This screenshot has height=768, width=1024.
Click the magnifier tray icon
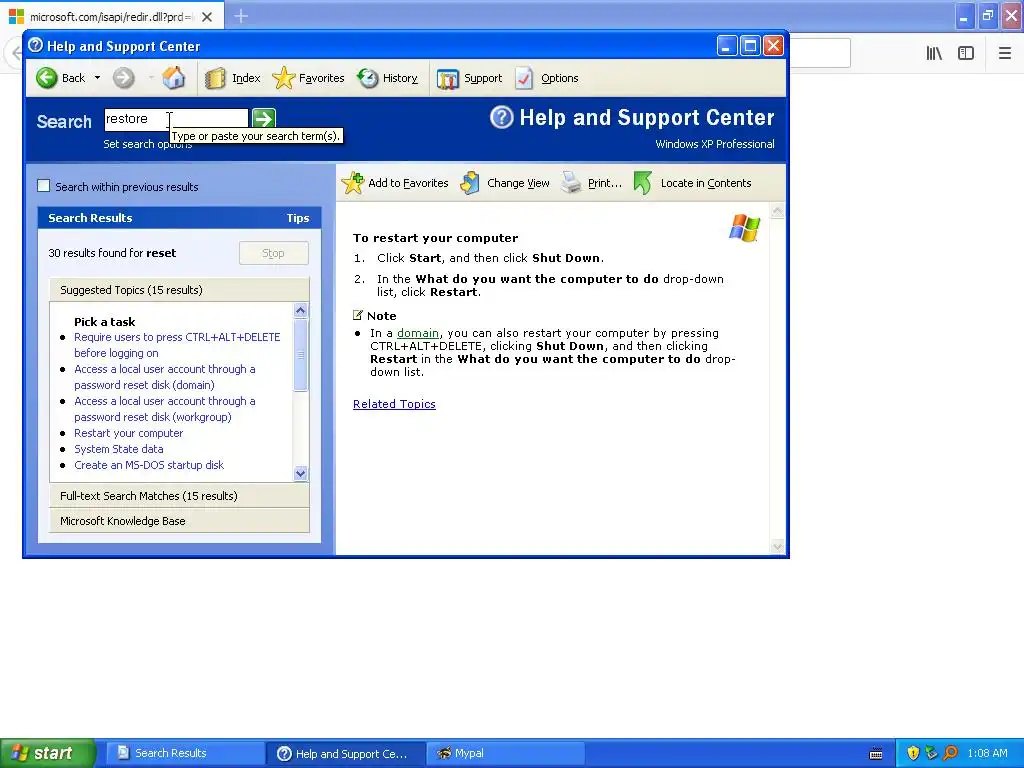[x=950, y=753]
